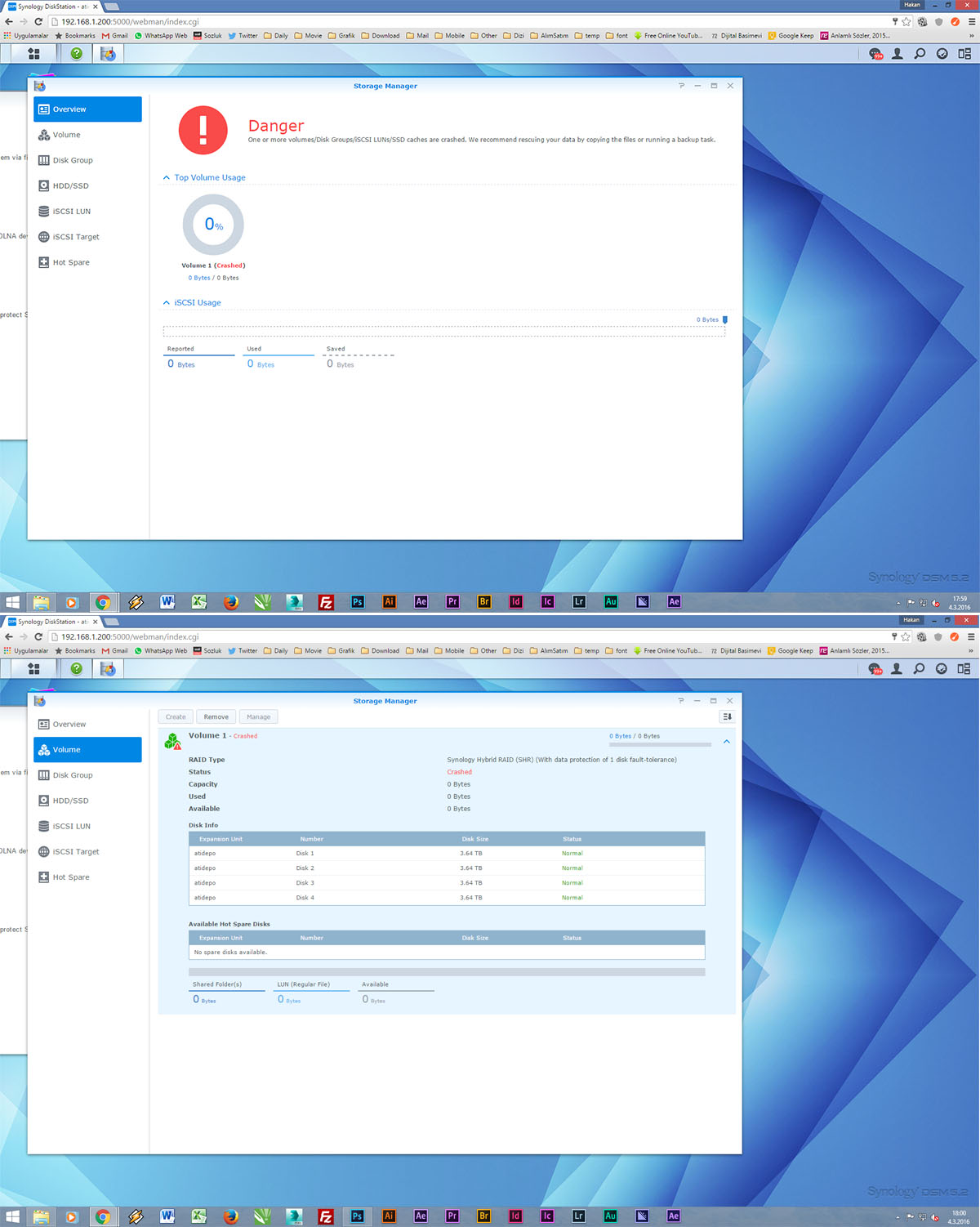Select iSCSI LUN in the upper window's sidebar
Viewport: 980px width, 1227px height.
point(71,212)
